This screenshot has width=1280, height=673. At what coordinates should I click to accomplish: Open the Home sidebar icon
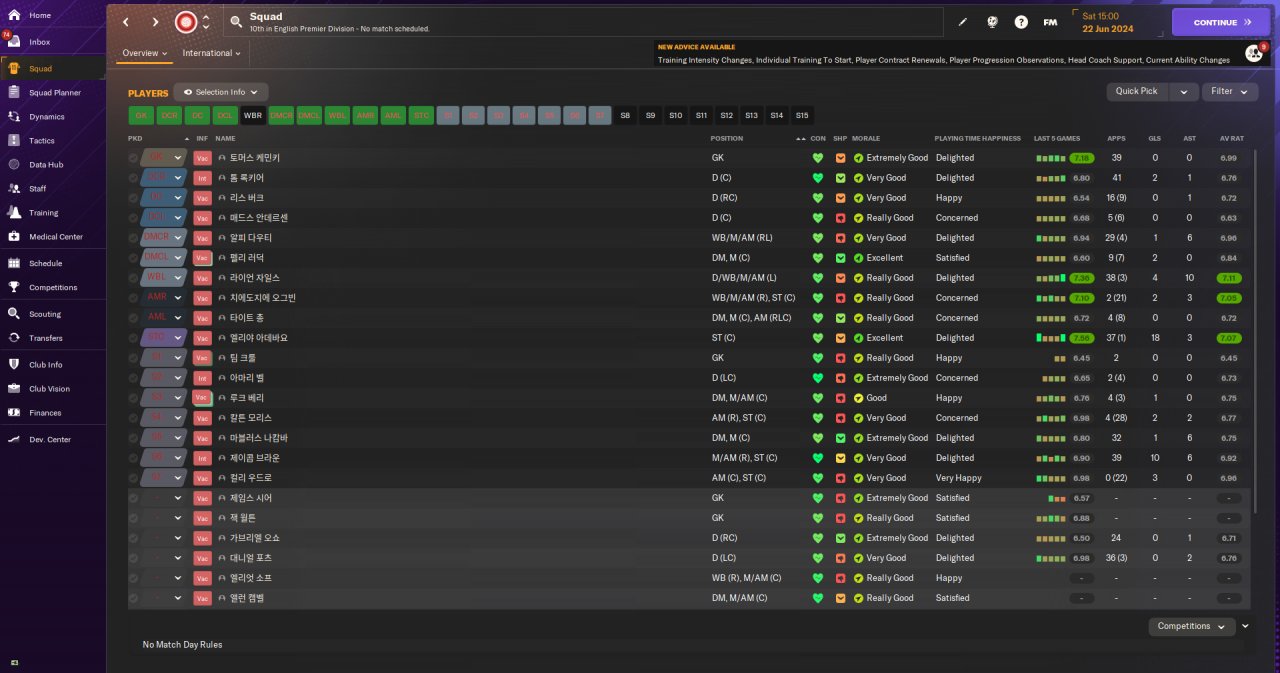pyautogui.click(x=14, y=16)
